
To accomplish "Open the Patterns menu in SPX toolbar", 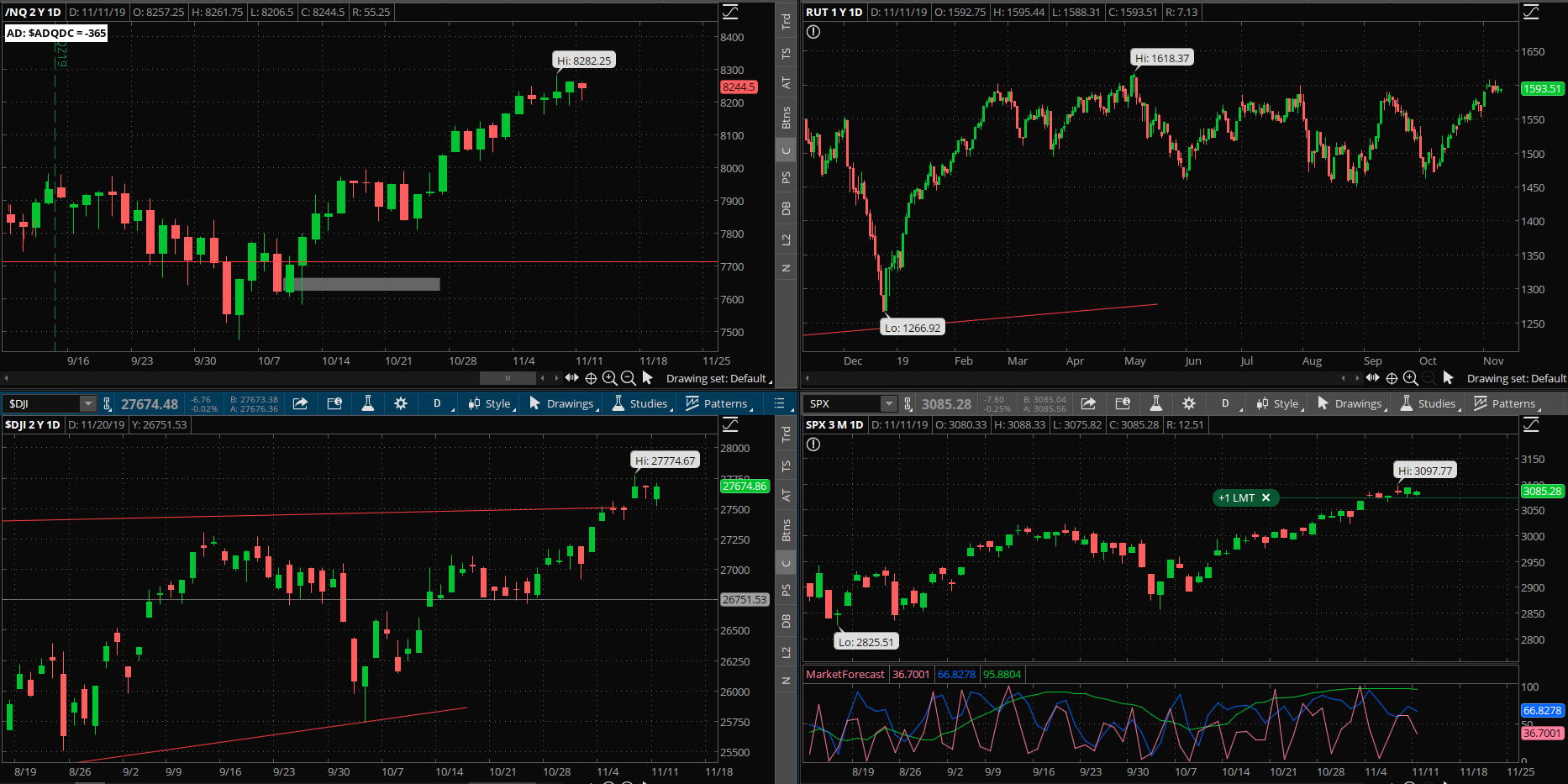I will coord(1507,403).
